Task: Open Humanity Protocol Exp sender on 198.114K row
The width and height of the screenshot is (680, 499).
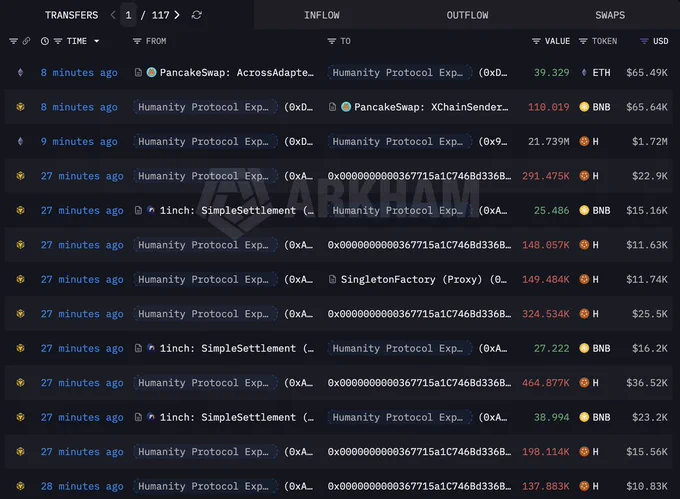Action: pyautogui.click(x=205, y=451)
